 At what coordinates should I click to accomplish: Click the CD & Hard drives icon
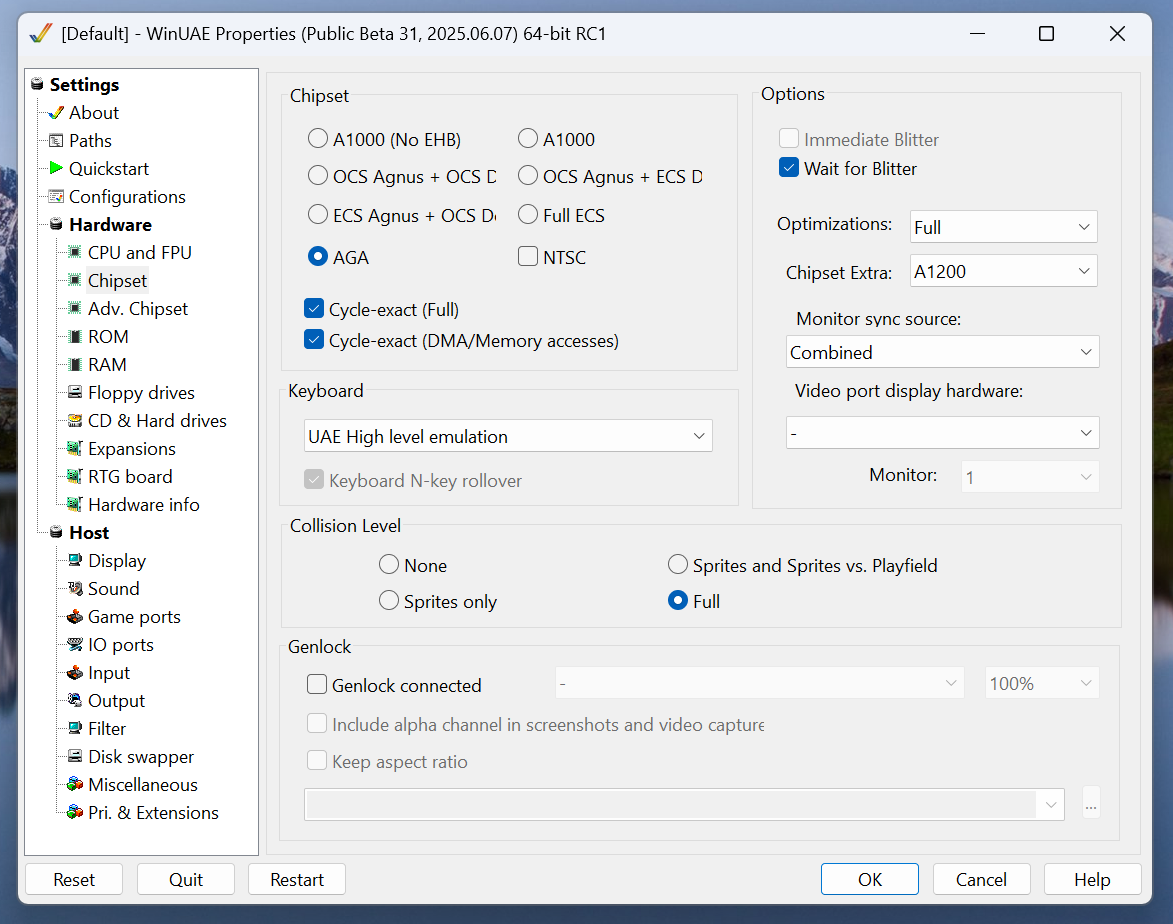coord(75,420)
